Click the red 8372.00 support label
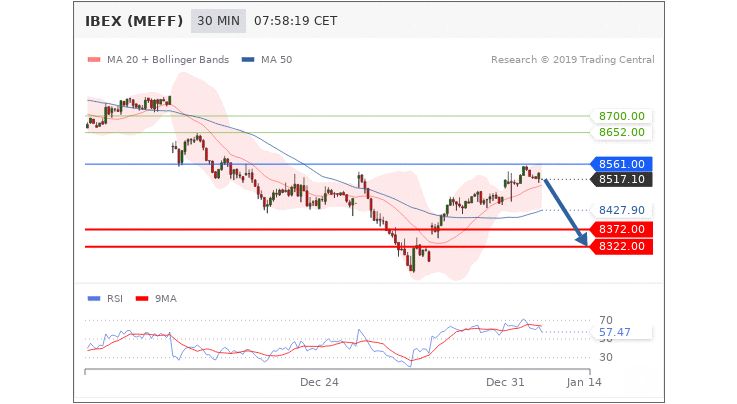 621,229
